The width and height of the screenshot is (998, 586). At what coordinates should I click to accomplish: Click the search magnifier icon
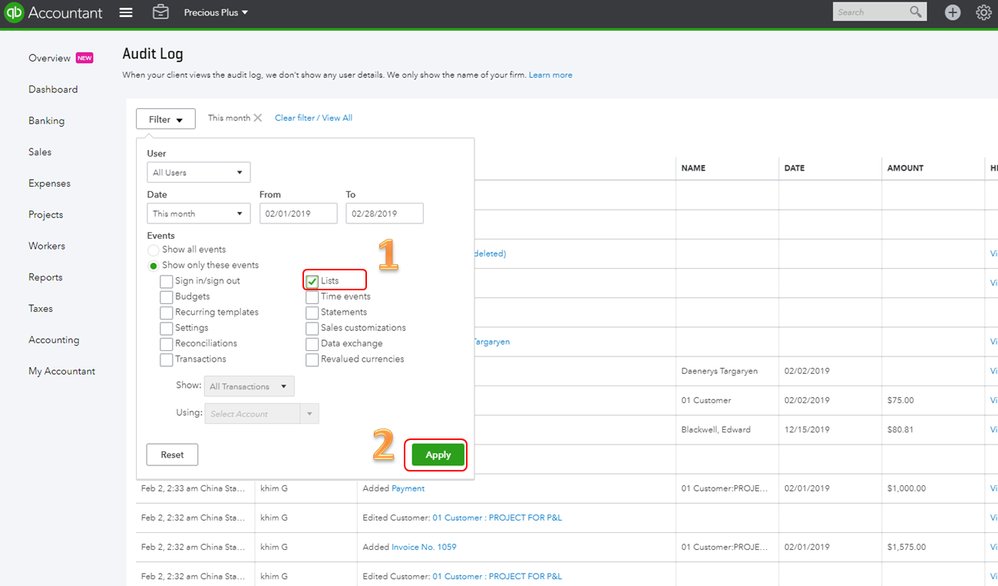(915, 11)
